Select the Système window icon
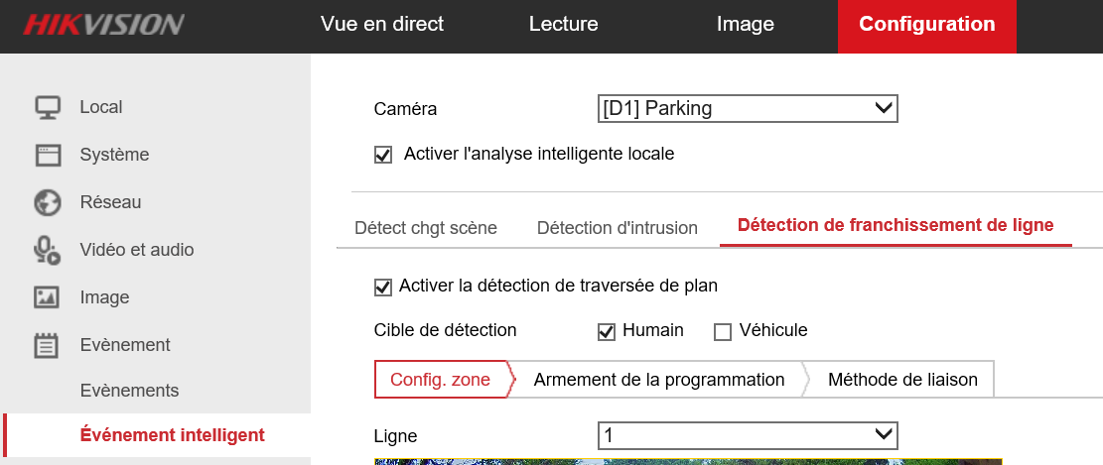 coord(47,155)
